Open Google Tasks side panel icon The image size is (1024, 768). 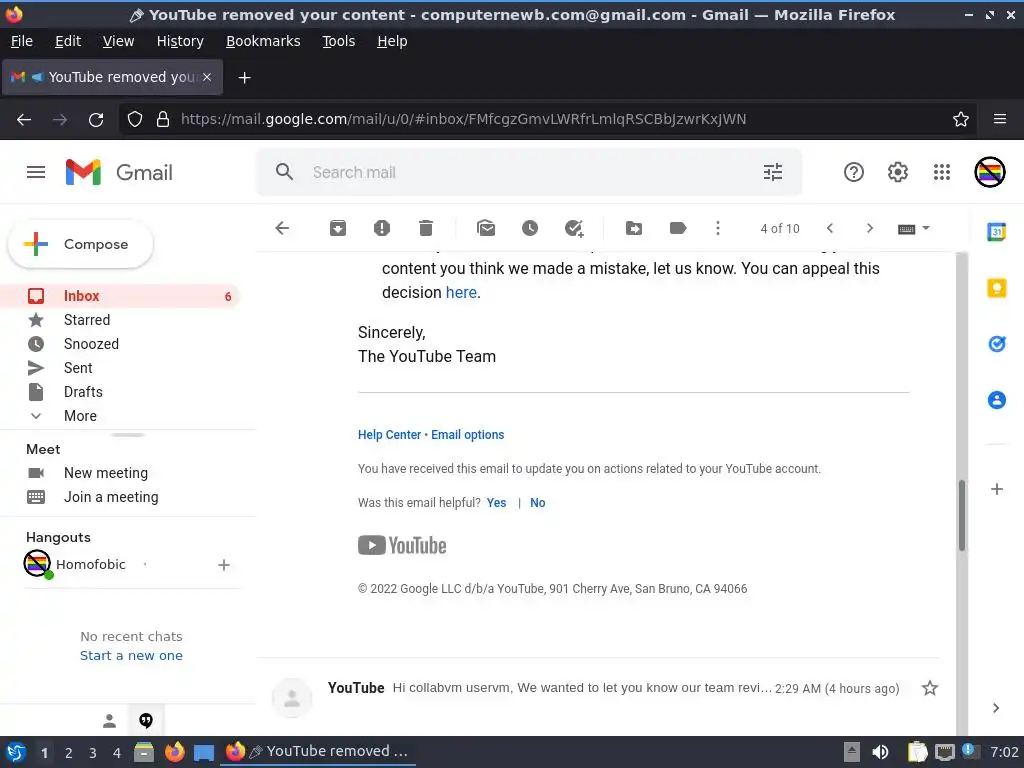click(997, 344)
